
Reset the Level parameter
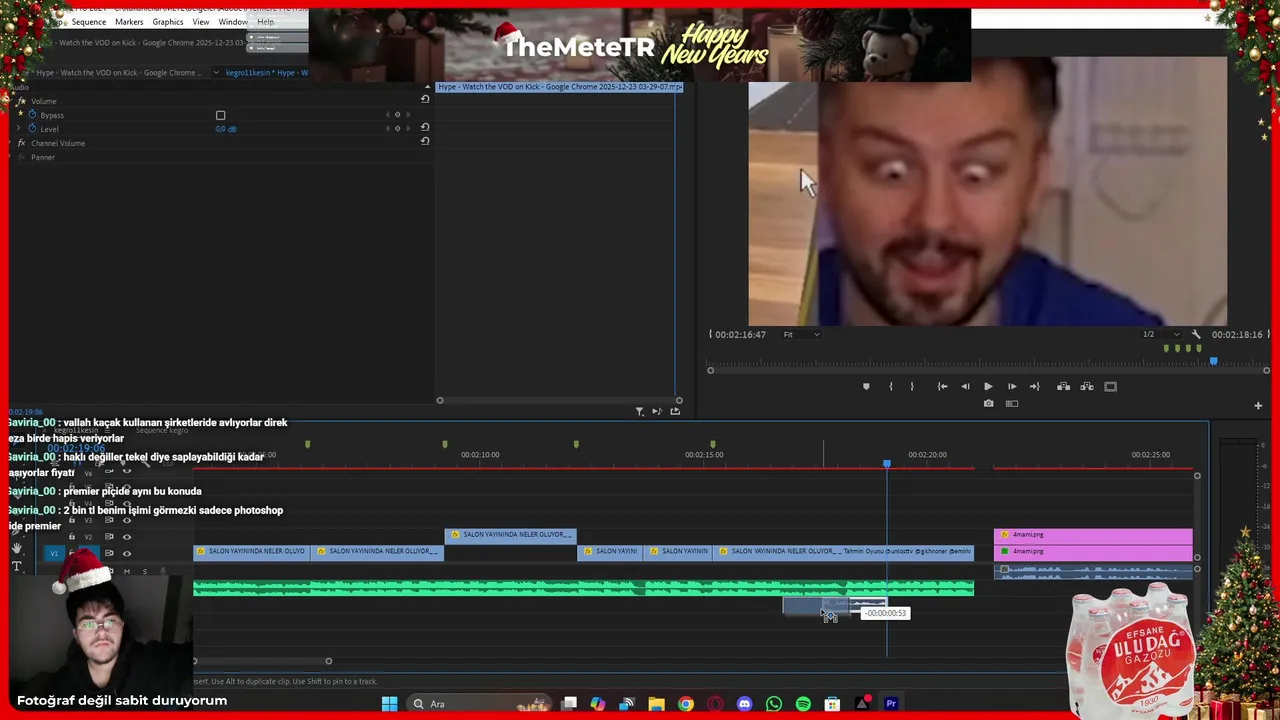[425, 127]
